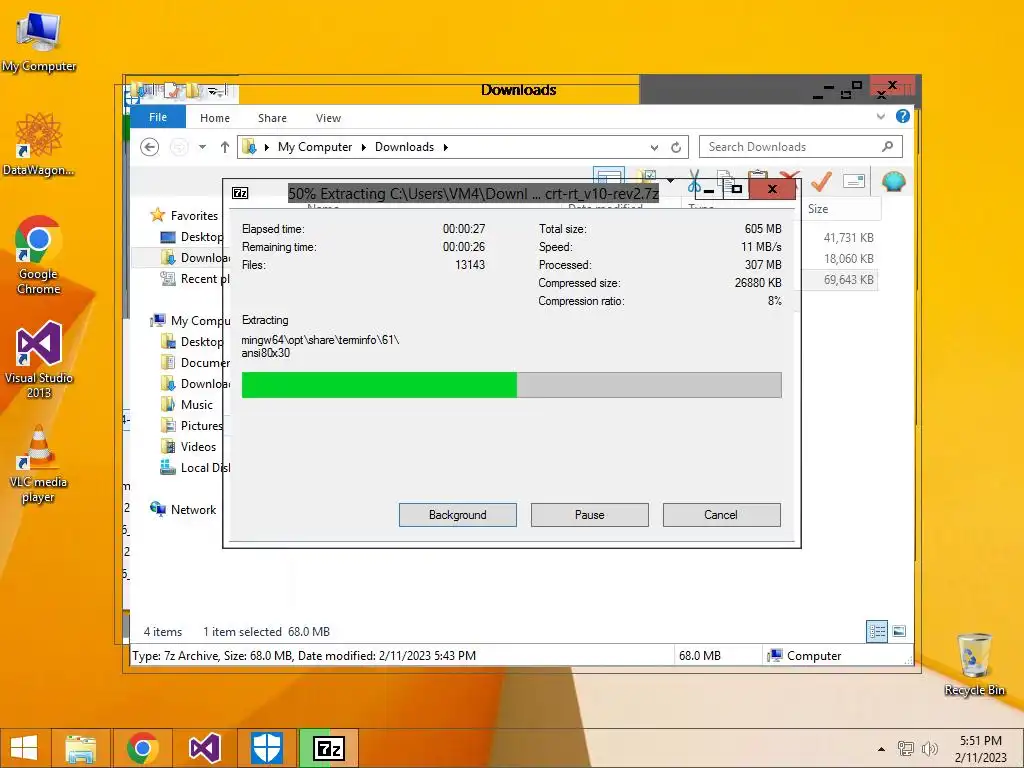This screenshot has width=1024, height=768.
Task: Open the Home ribbon tab
Action: point(215,118)
